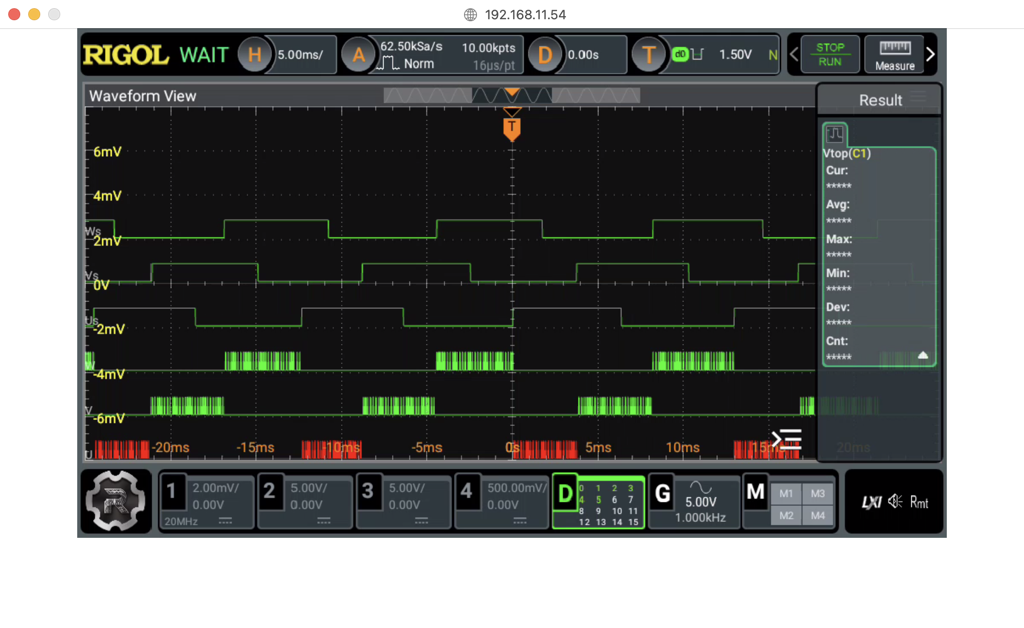Open the RIGOL gear function navigation button
1024x628 pixels.
tap(116, 501)
